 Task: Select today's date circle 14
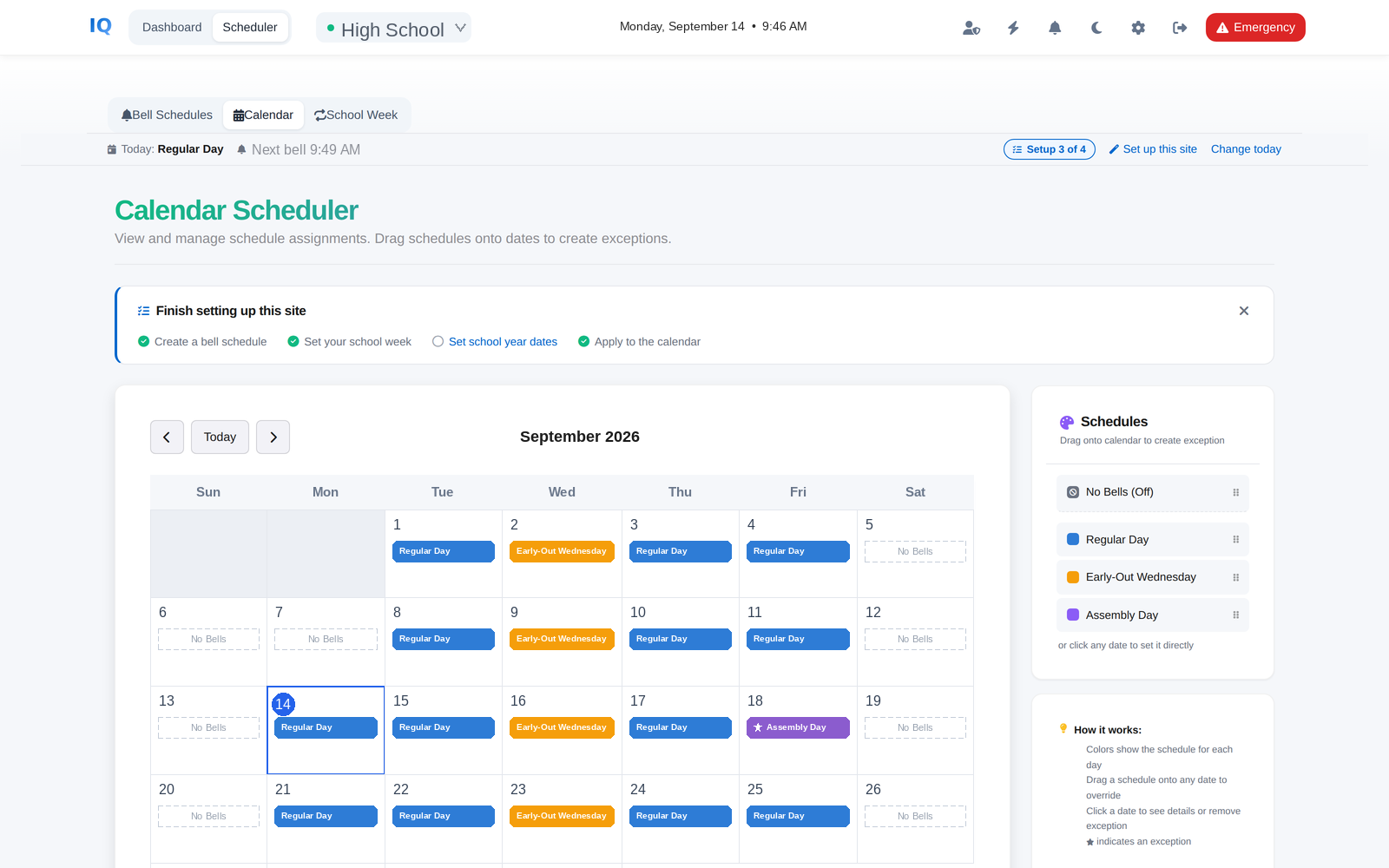(x=283, y=704)
